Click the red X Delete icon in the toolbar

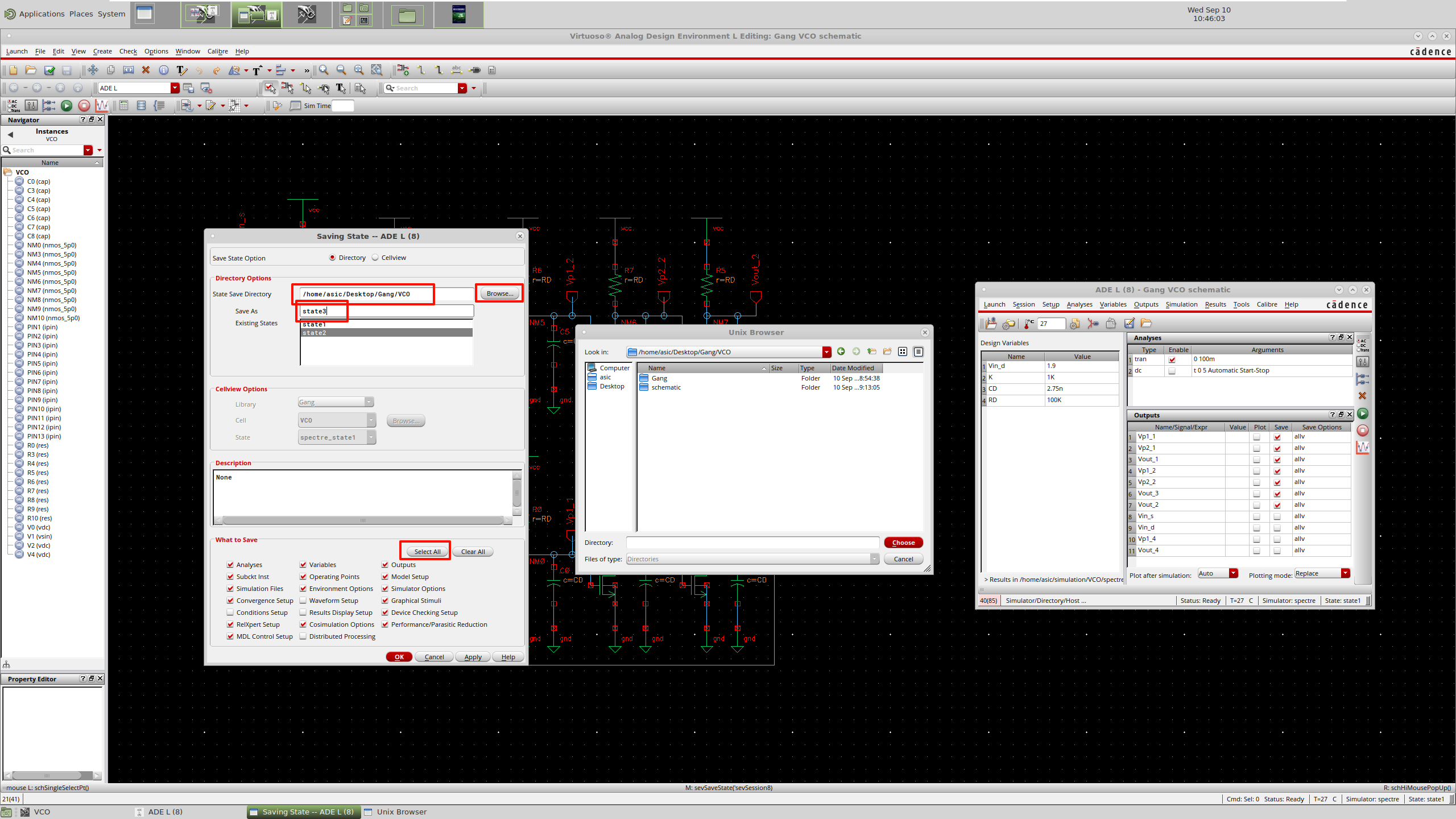coord(146,70)
